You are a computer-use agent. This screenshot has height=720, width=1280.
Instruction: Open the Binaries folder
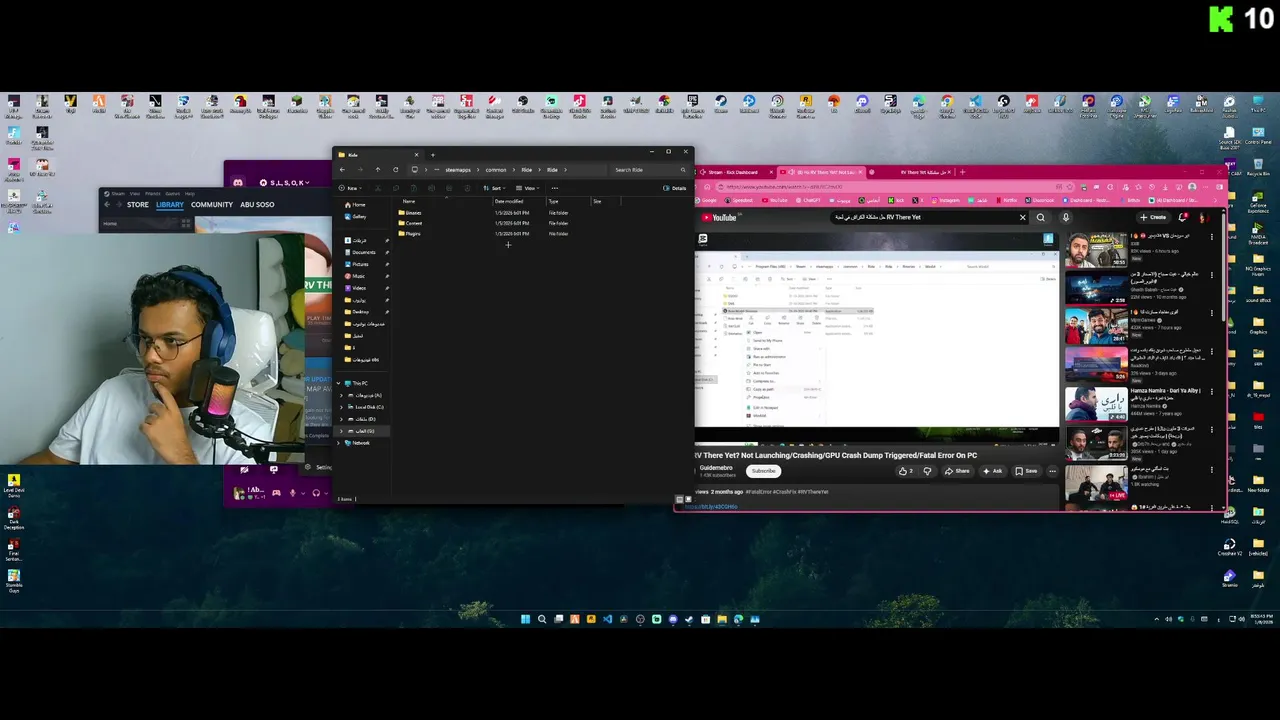410,213
